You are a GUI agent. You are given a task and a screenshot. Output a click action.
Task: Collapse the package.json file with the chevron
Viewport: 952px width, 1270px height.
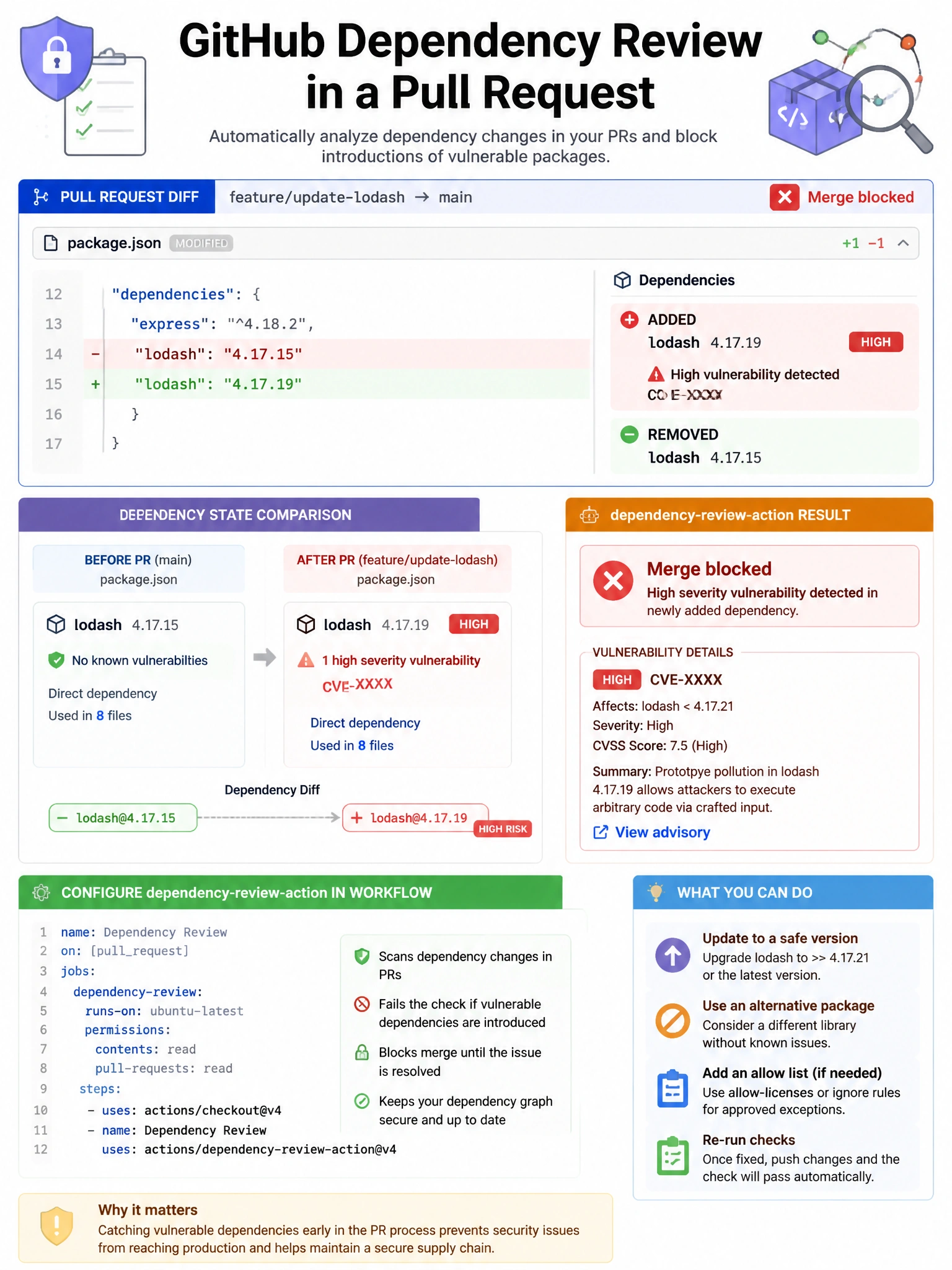tap(903, 243)
